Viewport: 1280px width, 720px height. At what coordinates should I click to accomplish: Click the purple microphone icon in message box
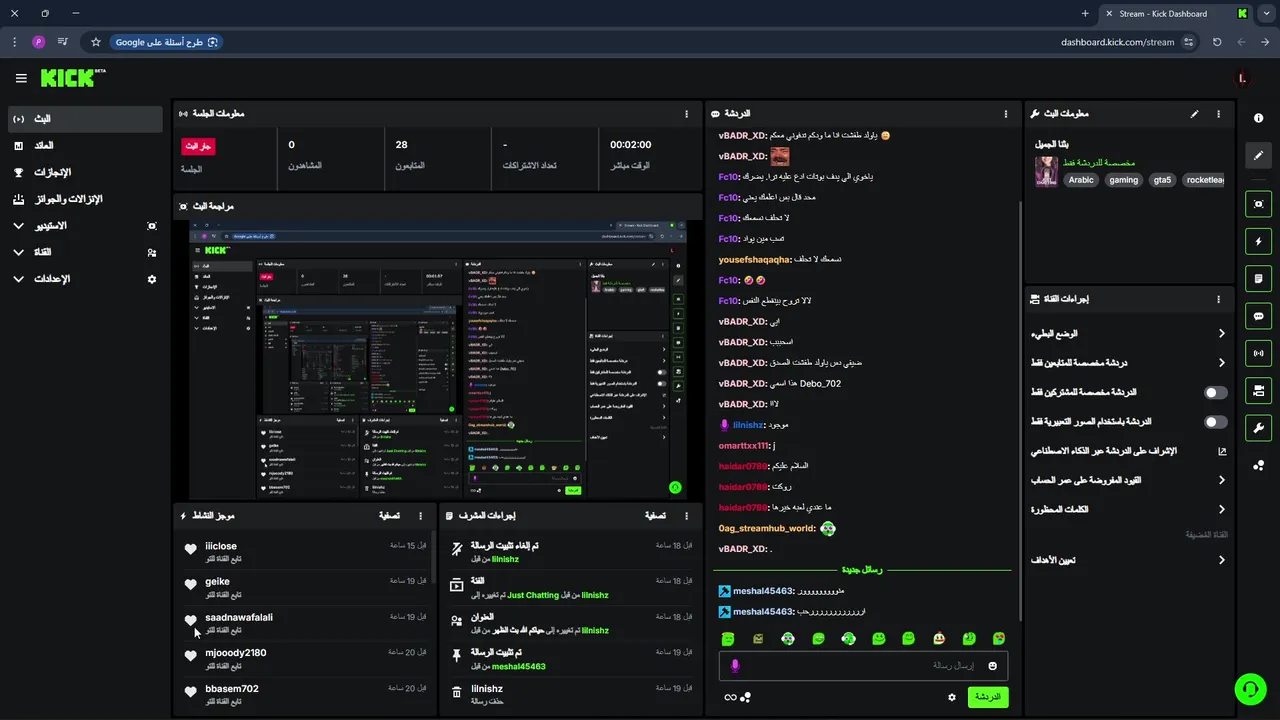click(x=735, y=666)
